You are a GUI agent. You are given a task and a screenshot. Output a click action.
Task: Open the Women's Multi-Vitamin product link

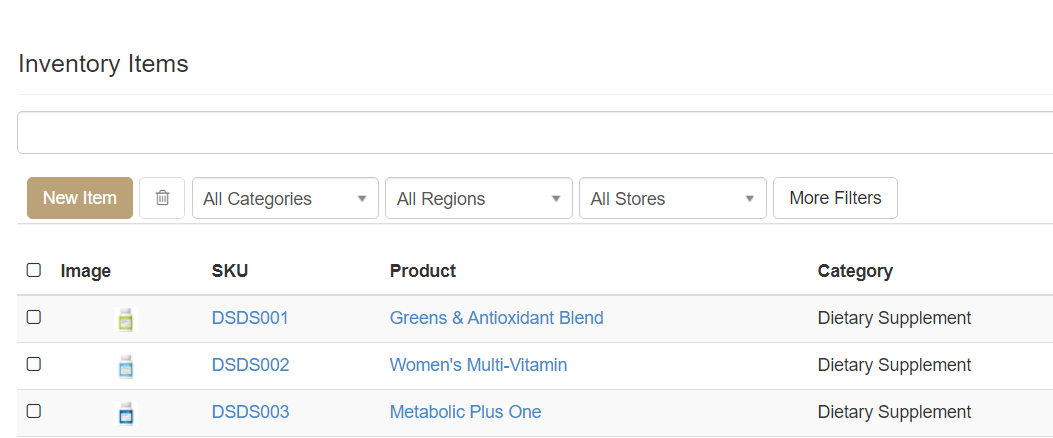[x=478, y=365]
